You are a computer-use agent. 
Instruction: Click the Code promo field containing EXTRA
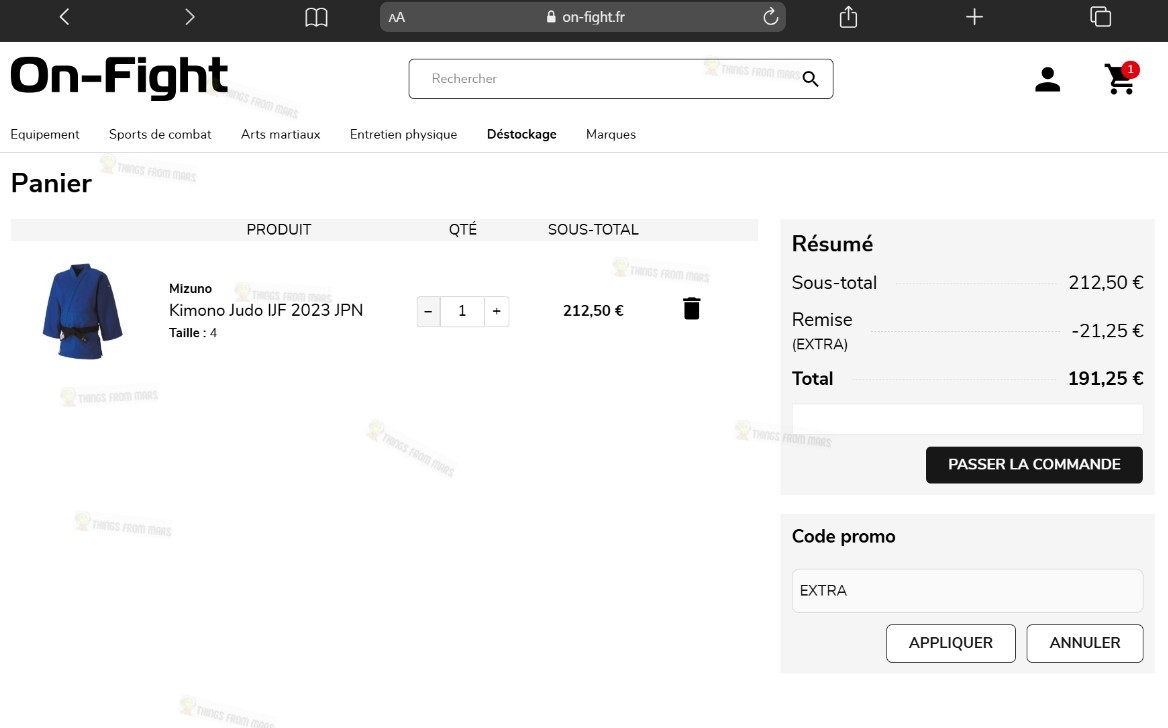pyautogui.click(x=967, y=591)
